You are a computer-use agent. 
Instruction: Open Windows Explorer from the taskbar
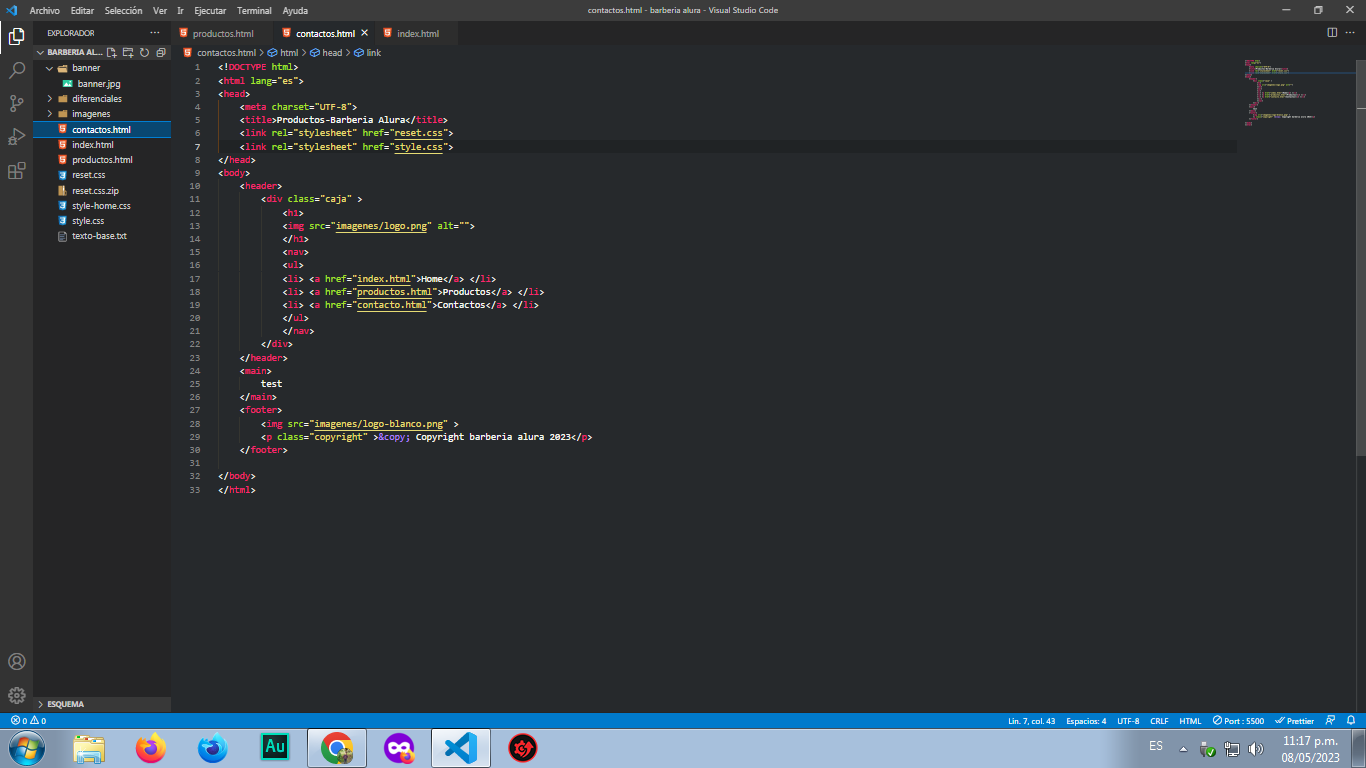pos(89,748)
